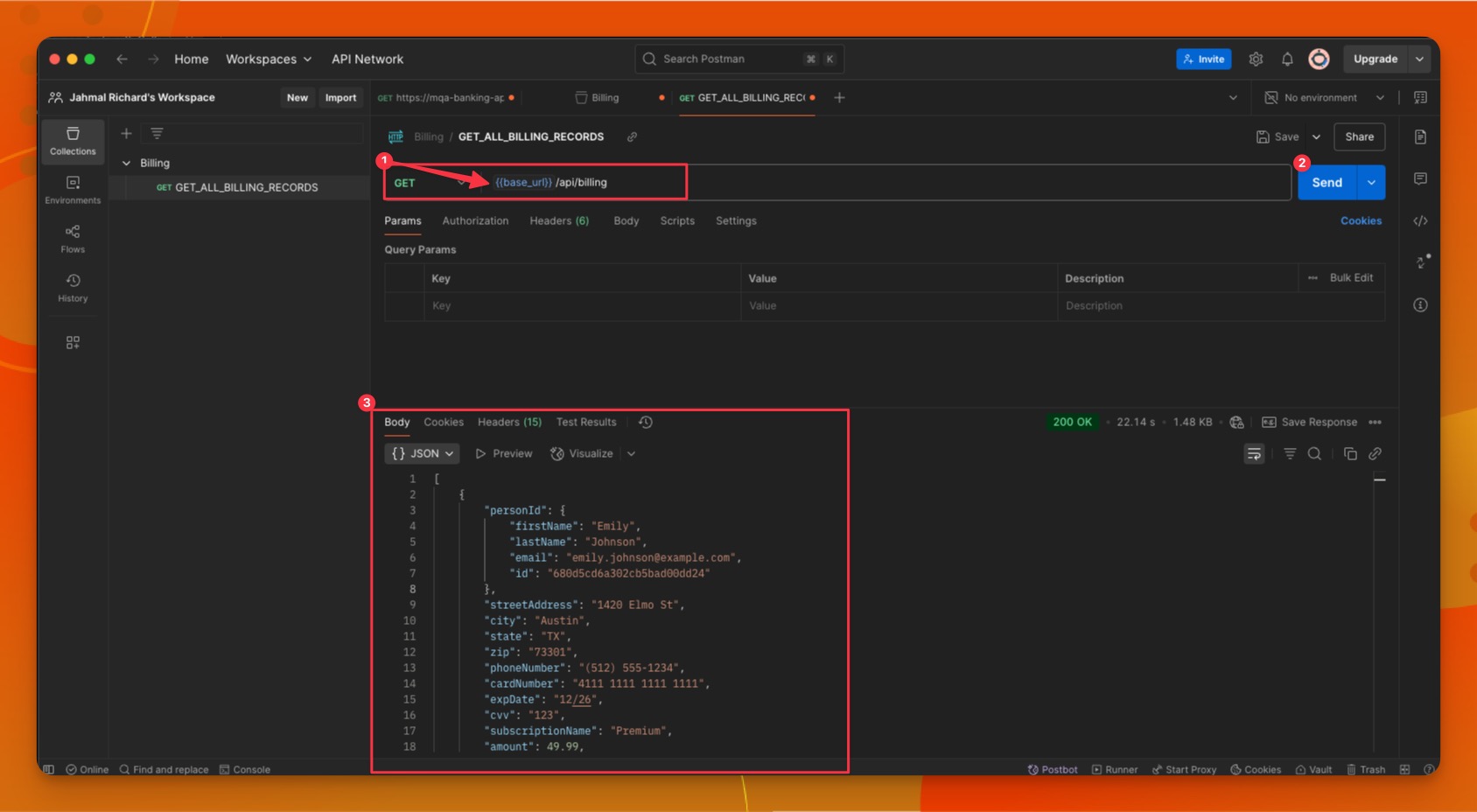
Task: Expand the Visualize options chevron
Action: [x=631, y=453]
